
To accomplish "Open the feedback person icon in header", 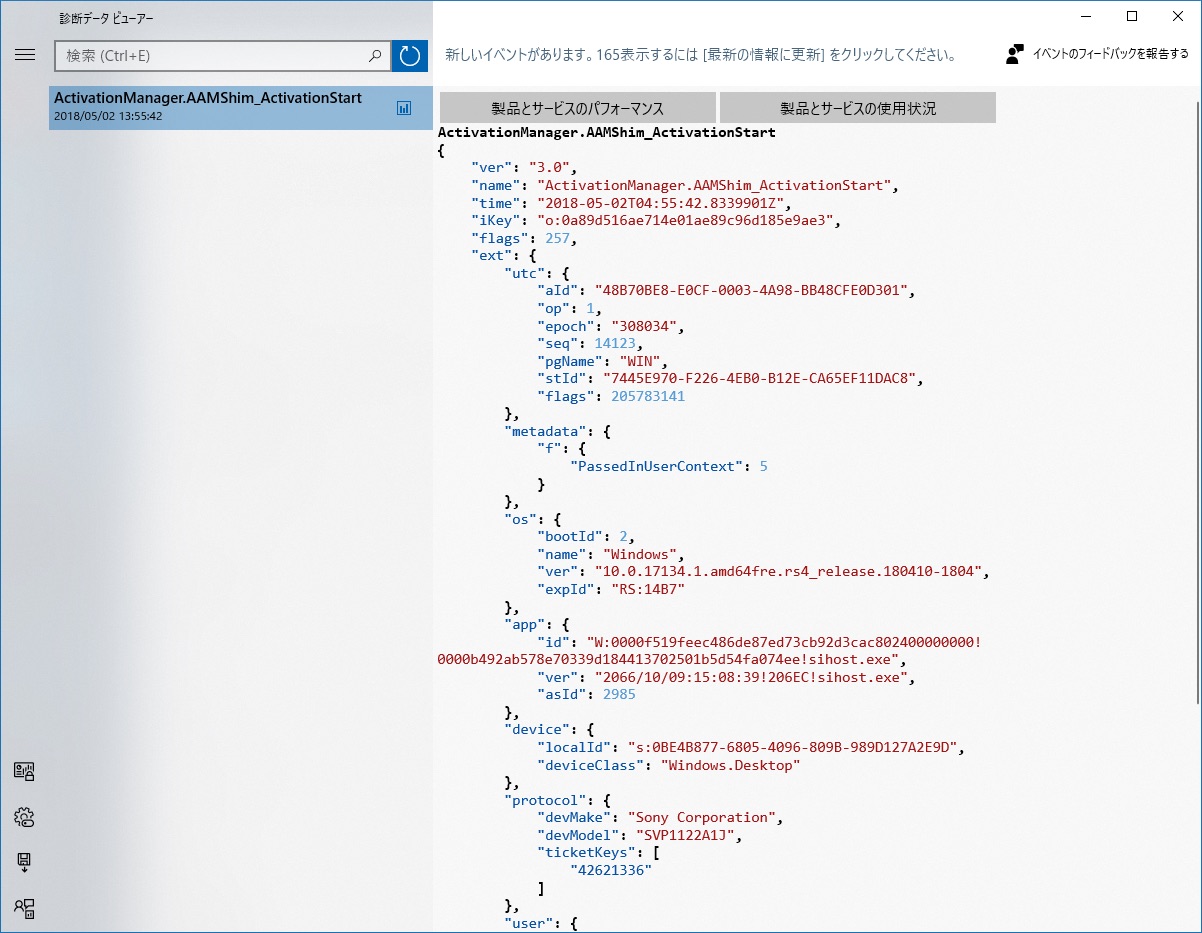I will [1015, 54].
